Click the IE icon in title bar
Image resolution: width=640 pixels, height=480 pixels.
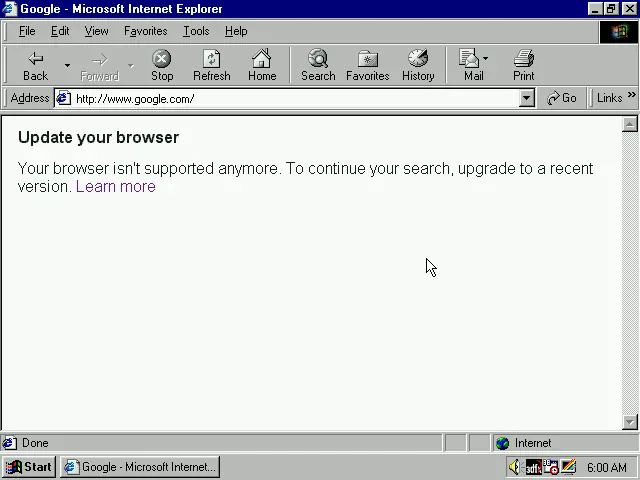(10, 9)
